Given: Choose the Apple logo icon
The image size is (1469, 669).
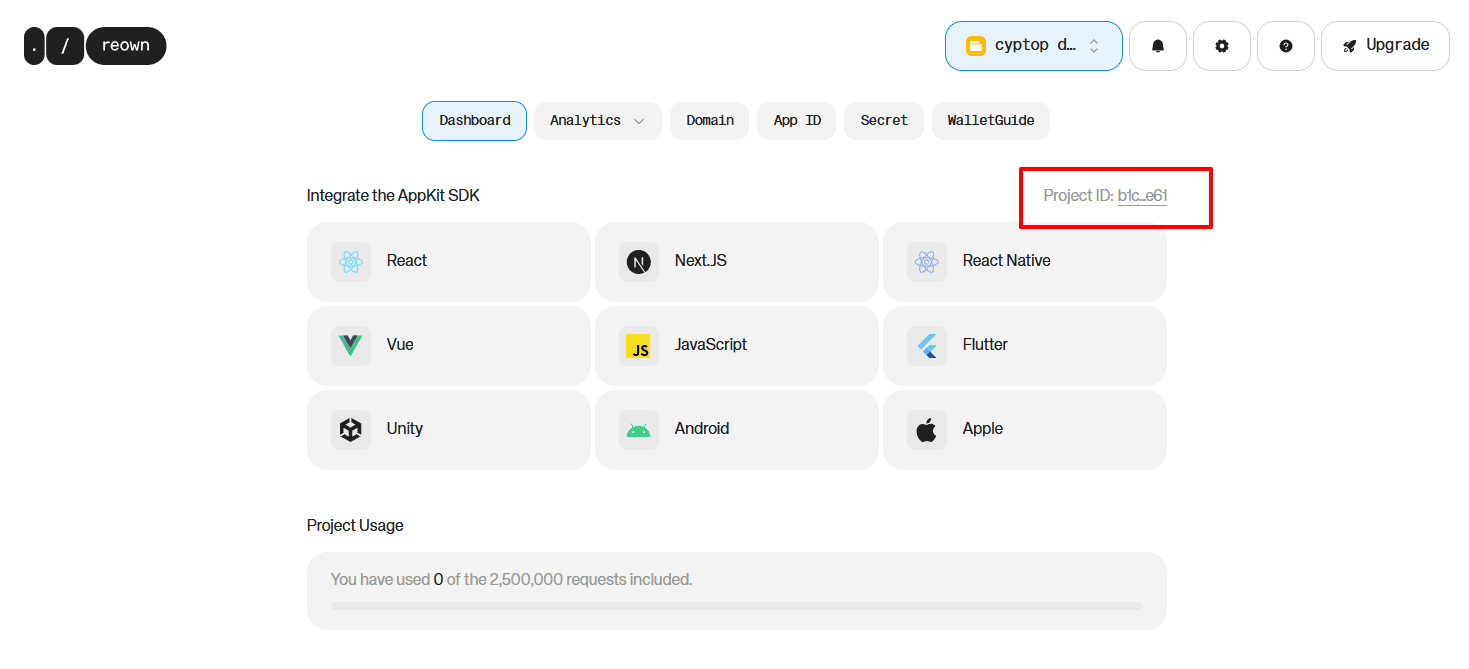Looking at the screenshot, I should [x=926, y=430].
